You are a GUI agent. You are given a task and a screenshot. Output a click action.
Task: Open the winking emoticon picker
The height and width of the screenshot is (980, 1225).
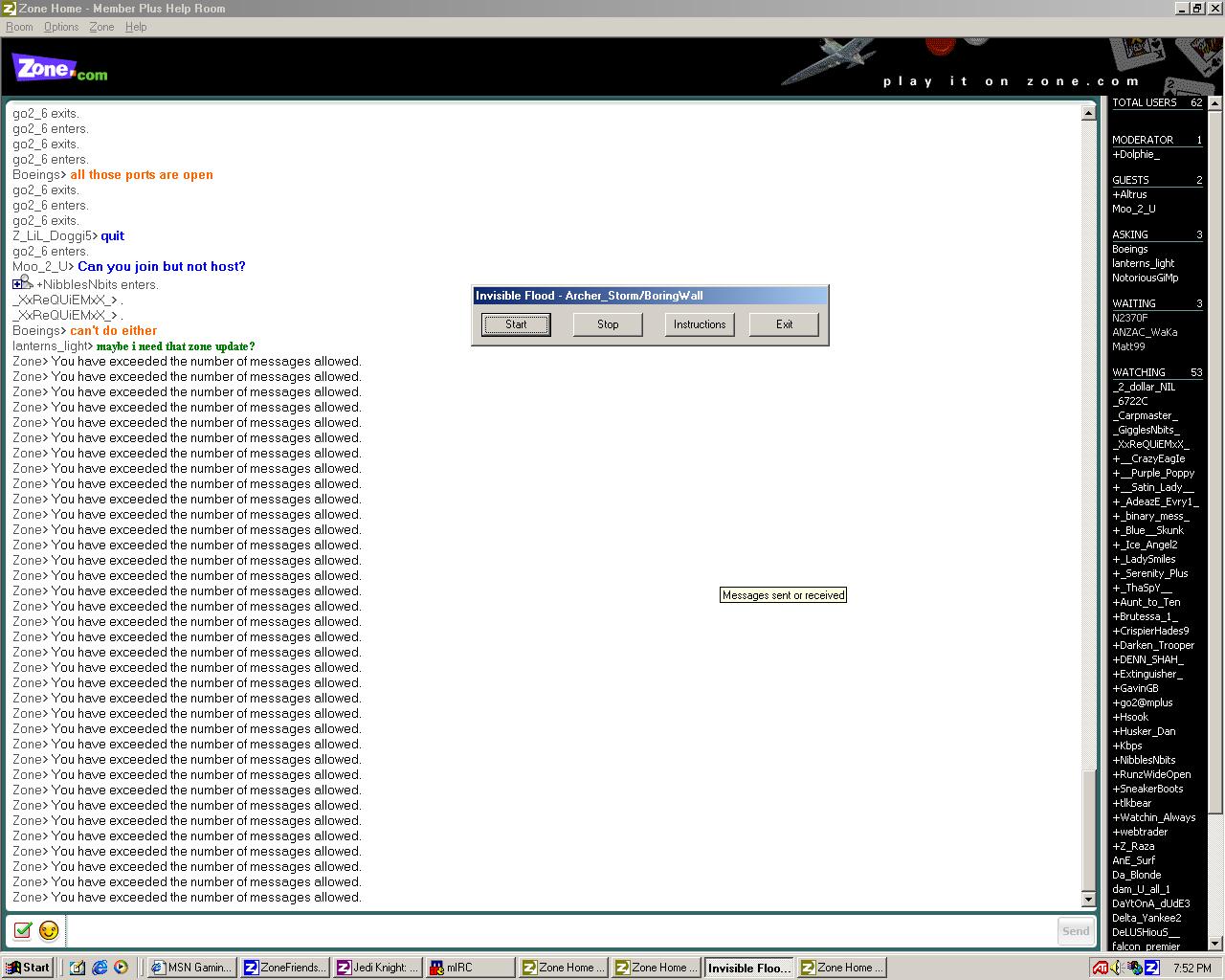point(49,929)
